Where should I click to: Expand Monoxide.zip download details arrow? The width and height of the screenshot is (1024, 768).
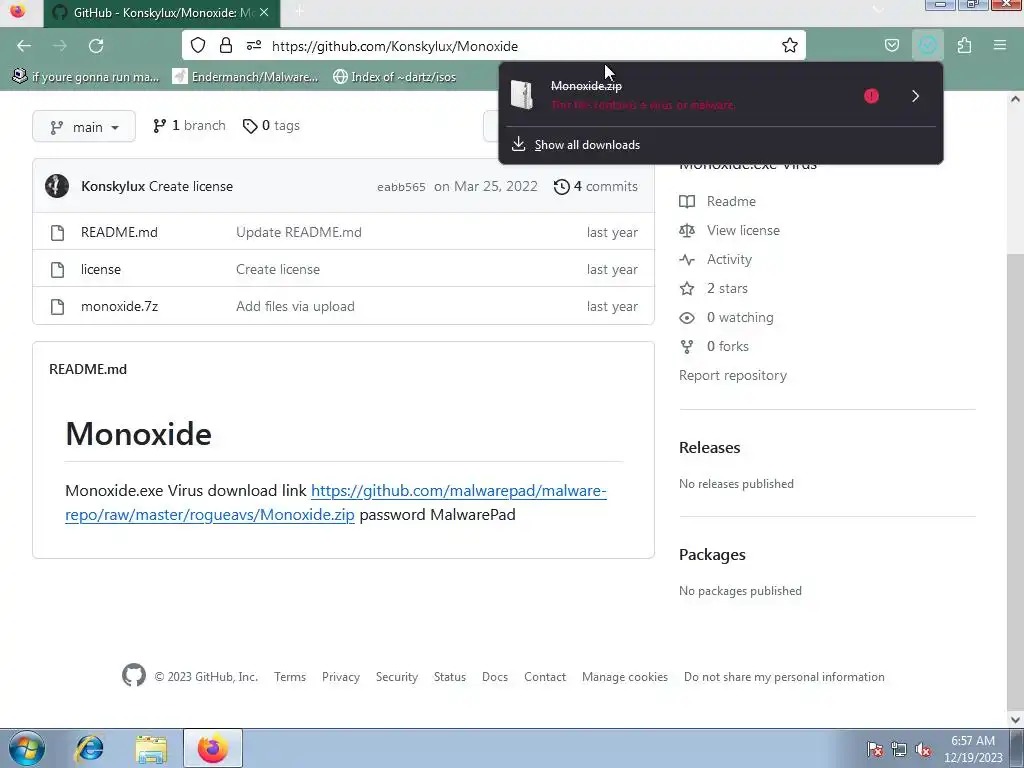[x=916, y=96]
